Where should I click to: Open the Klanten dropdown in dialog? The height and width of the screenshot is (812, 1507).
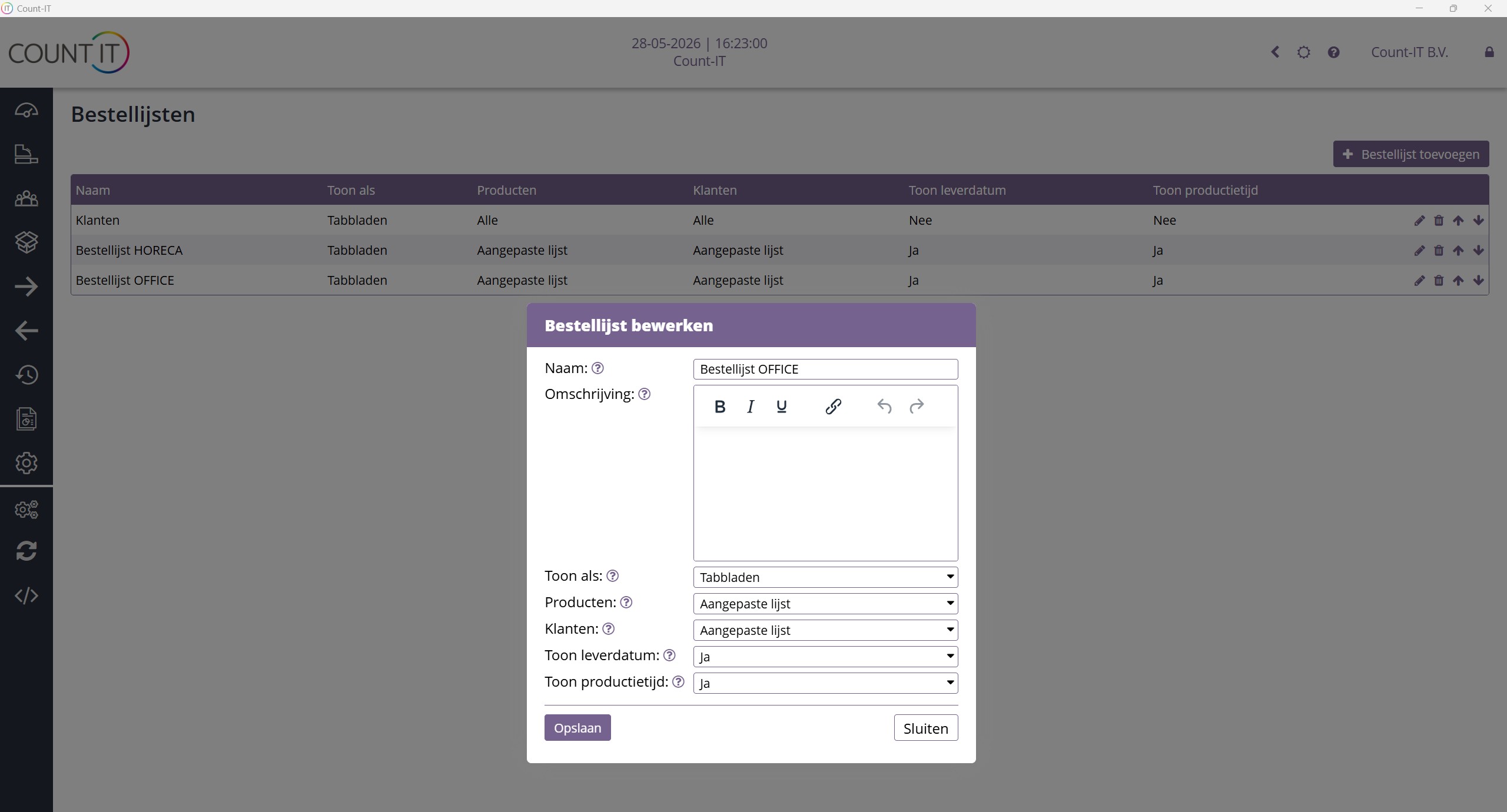[825, 630]
